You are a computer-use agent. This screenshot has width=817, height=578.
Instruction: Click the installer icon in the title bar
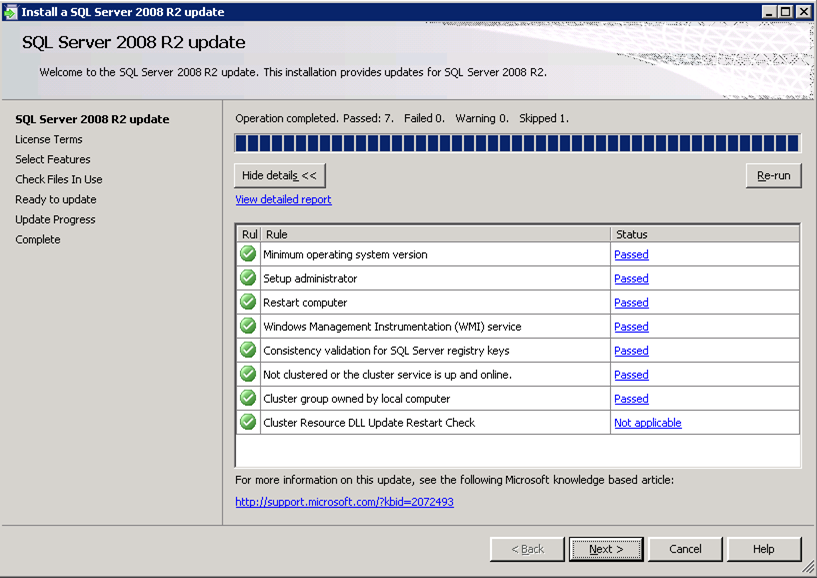coord(10,11)
